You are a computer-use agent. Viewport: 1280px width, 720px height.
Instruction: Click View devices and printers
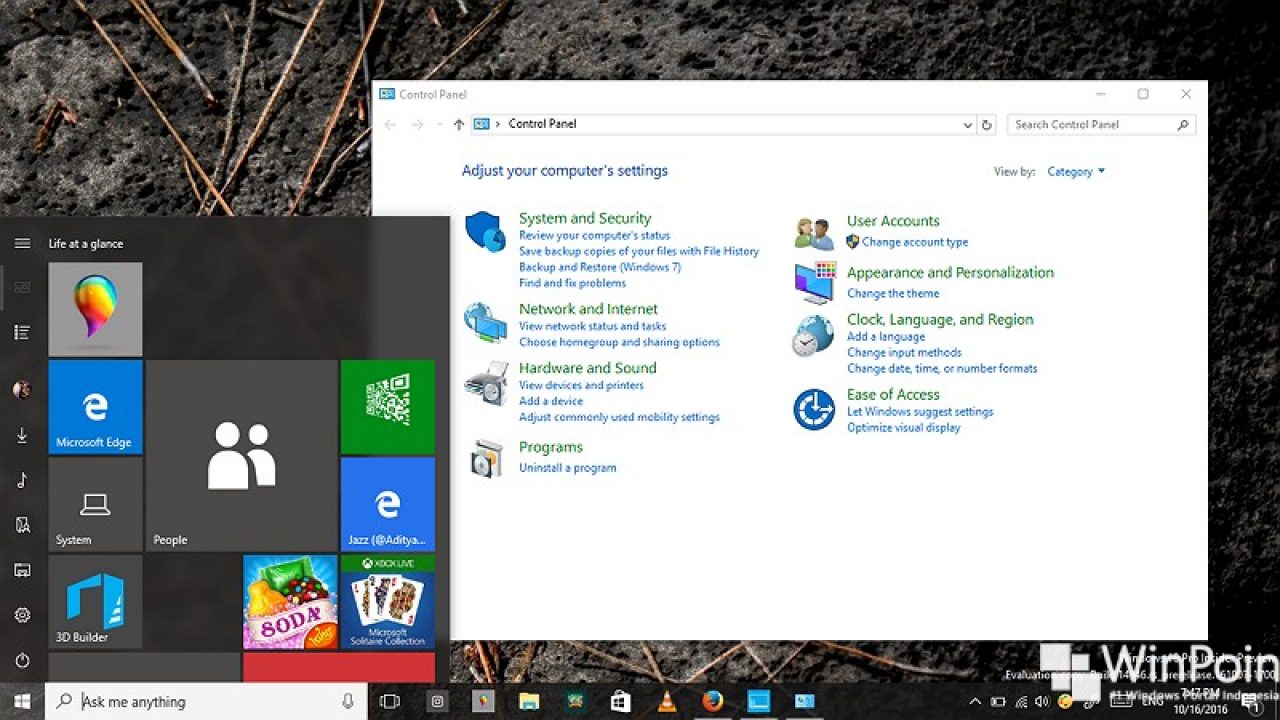tap(581, 385)
